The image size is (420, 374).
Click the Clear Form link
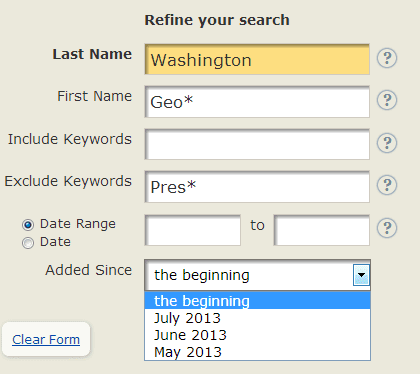coord(46,340)
